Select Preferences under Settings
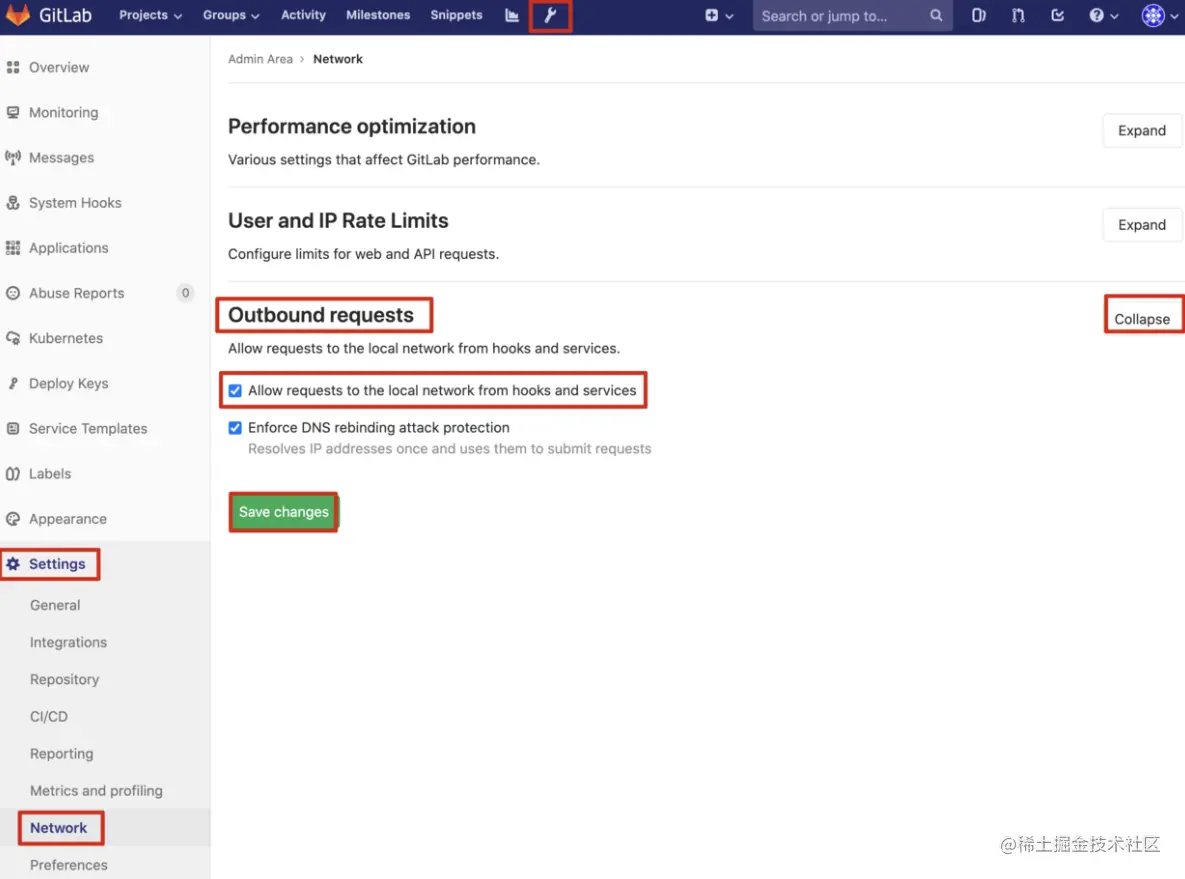1185x879 pixels. [68, 865]
